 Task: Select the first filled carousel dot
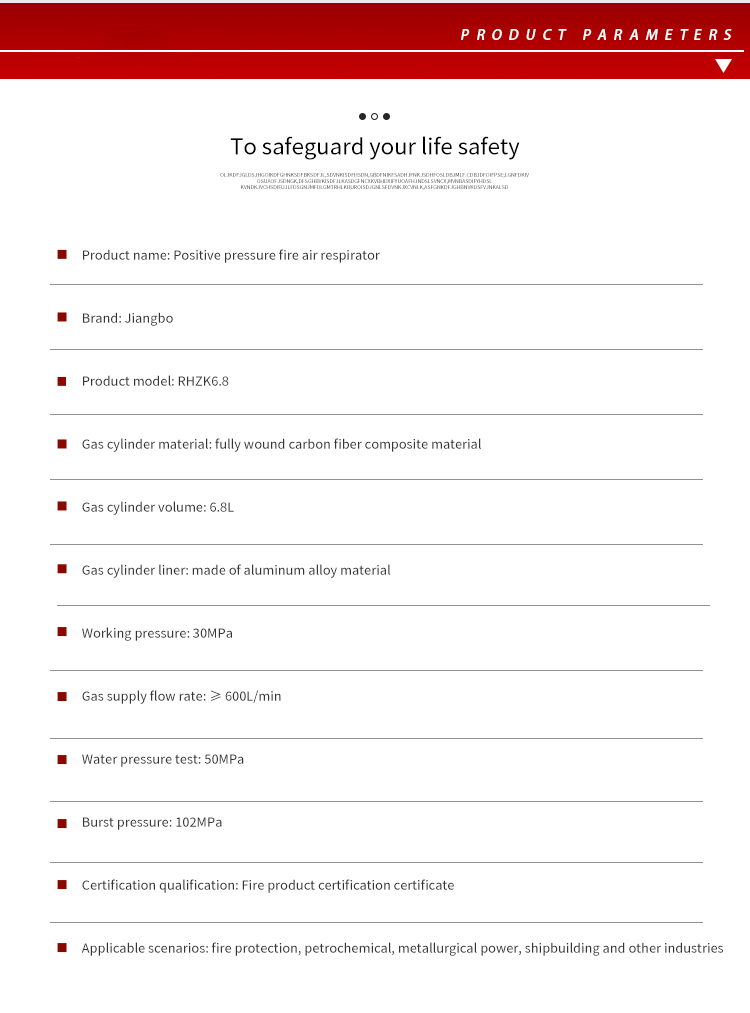[x=362, y=117]
